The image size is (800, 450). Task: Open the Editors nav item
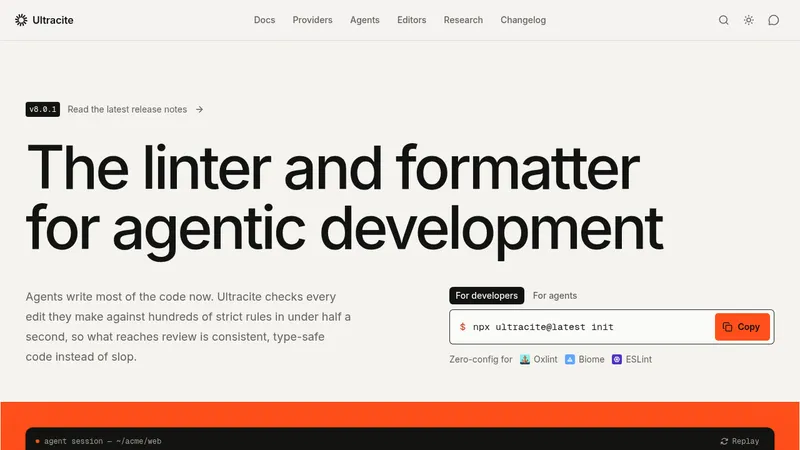coord(412,20)
